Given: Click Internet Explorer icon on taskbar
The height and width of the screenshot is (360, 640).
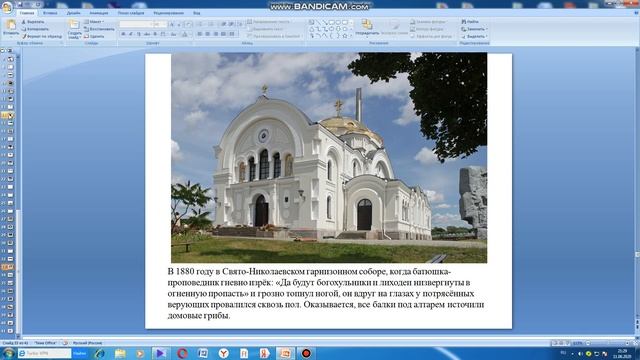Looking at the screenshot, I should (100, 353).
